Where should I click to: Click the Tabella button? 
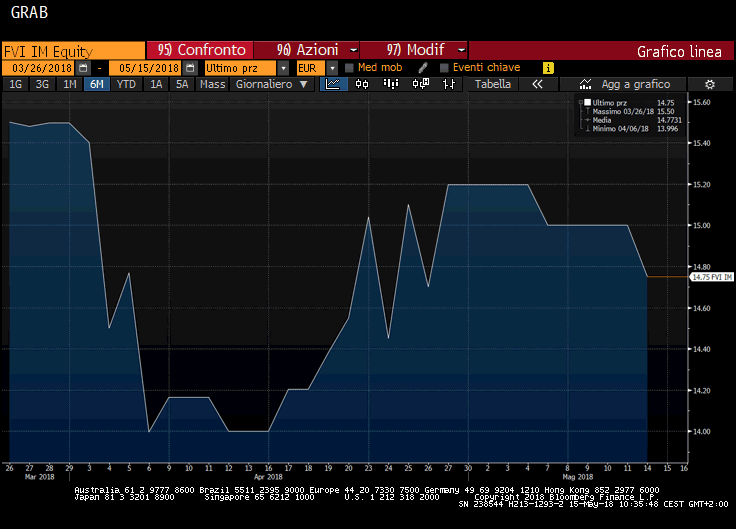492,85
